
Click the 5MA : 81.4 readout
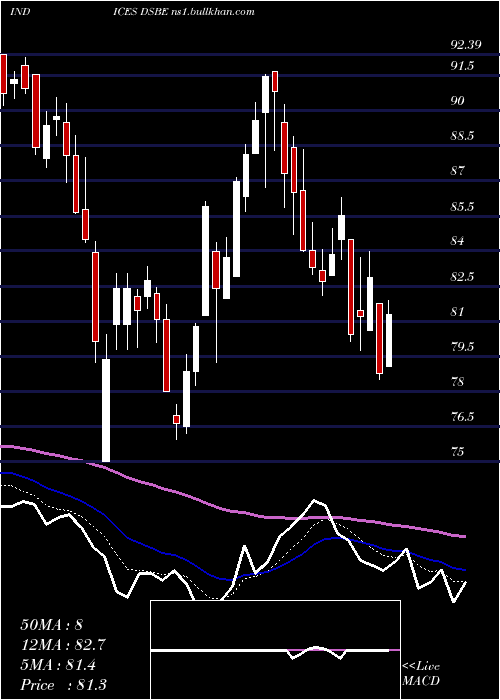click(x=58, y=665)
